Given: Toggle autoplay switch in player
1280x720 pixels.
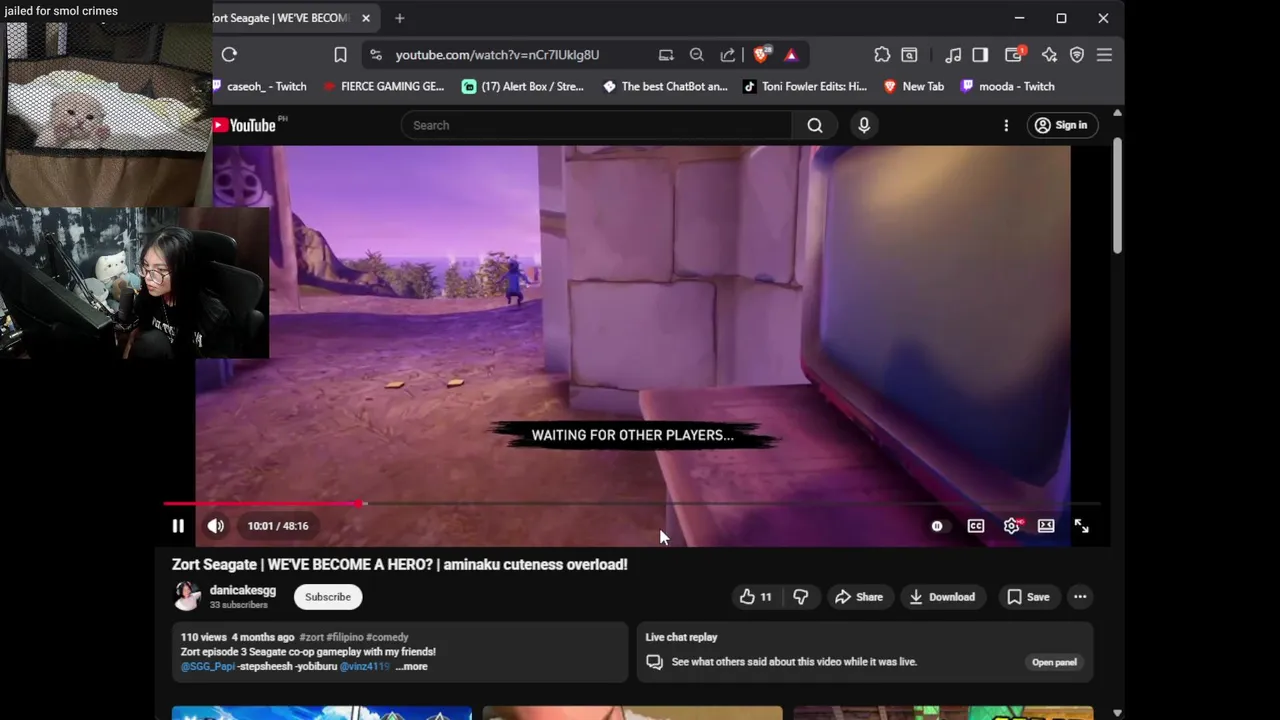Looking at the screenshot, I should 937,526.
